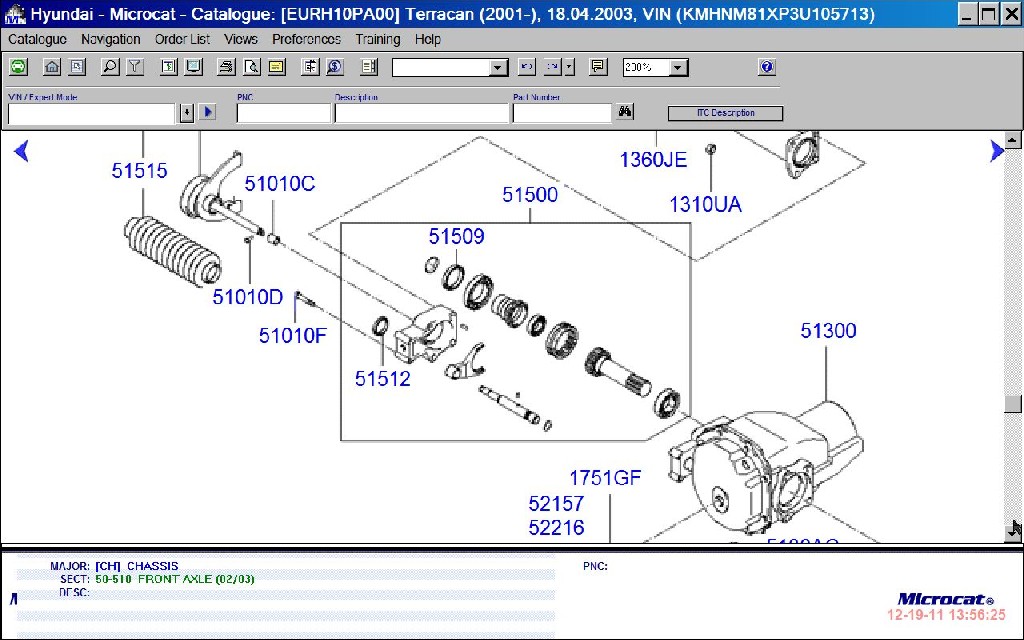Screen dimensions: 1024x640
Task: Select part callout 51010D
Action: pos(248,297)
